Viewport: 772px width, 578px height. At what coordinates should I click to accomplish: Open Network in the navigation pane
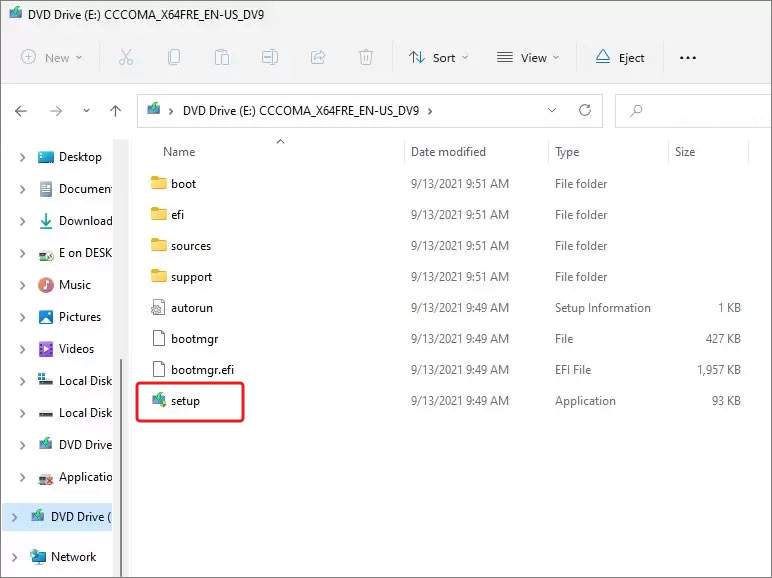63,557
